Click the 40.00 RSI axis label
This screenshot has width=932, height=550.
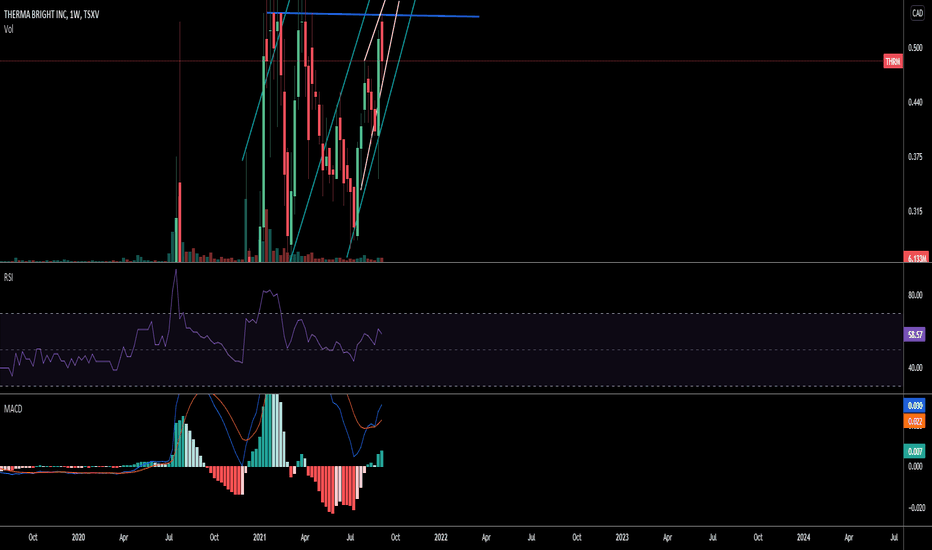915,367
